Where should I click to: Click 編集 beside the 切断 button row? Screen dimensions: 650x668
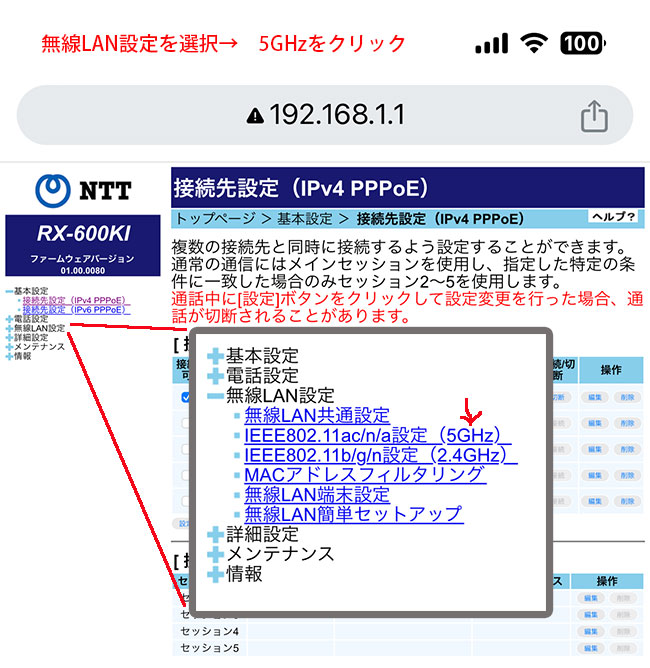[x=595, y=397]
